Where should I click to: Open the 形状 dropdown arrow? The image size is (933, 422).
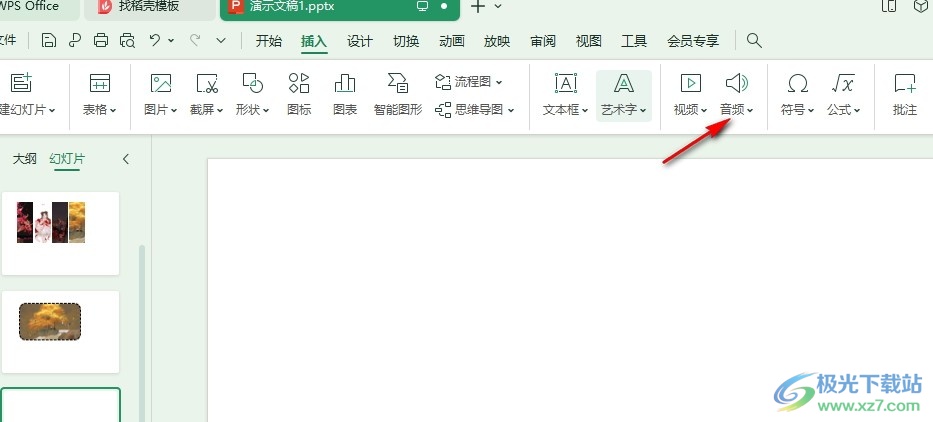266,110
